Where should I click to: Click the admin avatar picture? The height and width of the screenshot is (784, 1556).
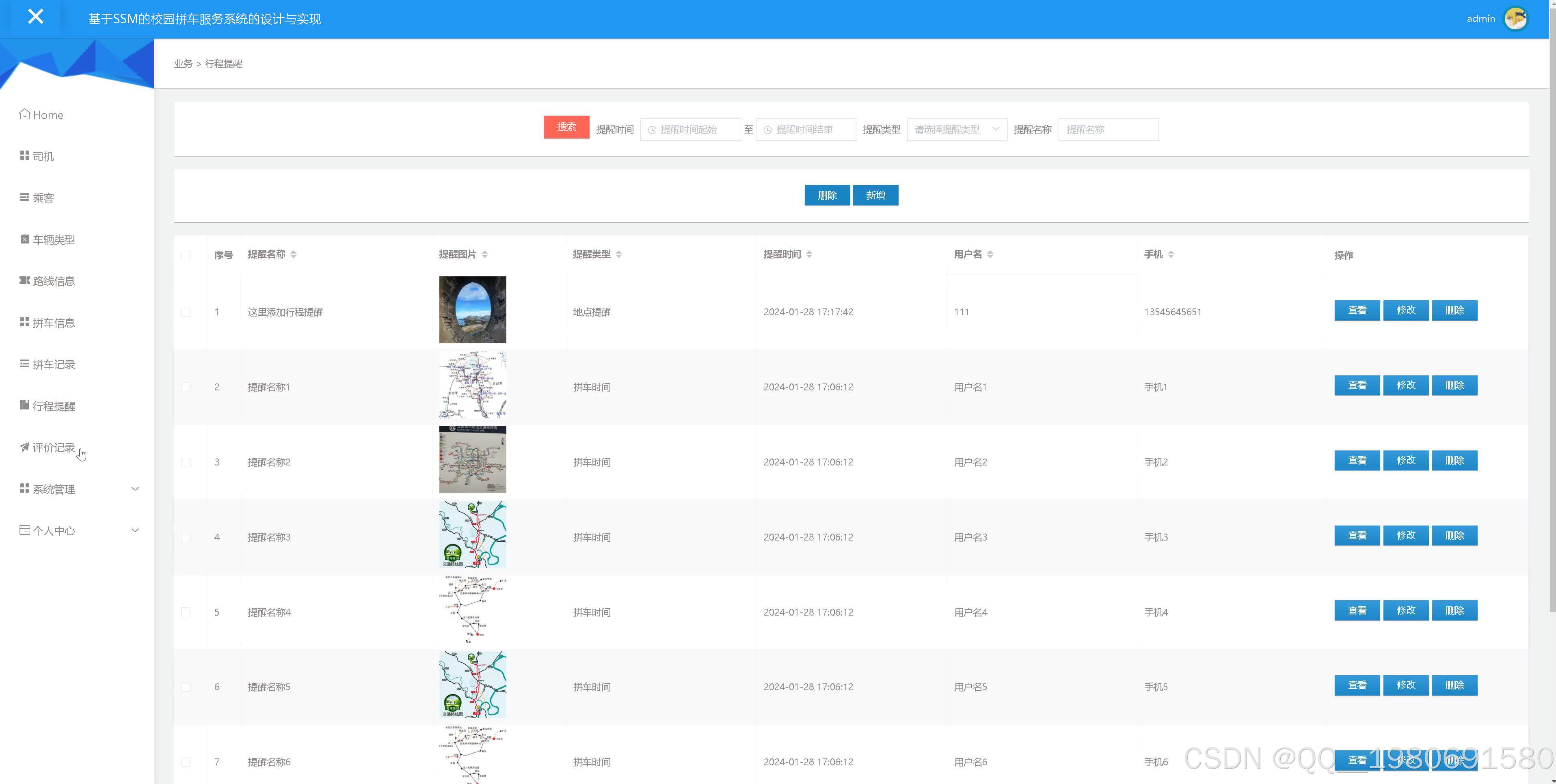pos(1515,19)
